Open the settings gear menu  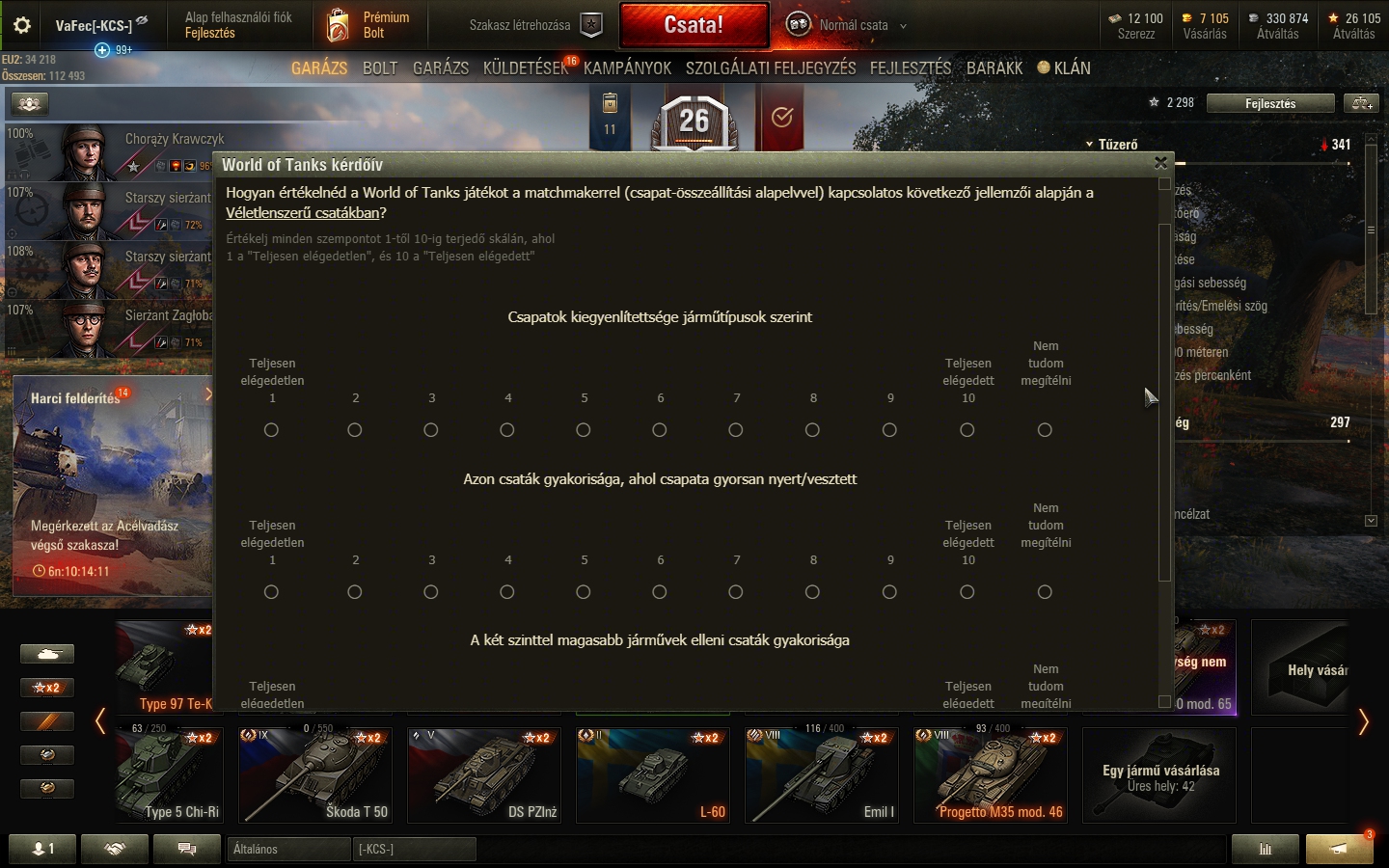click(21, 25)
